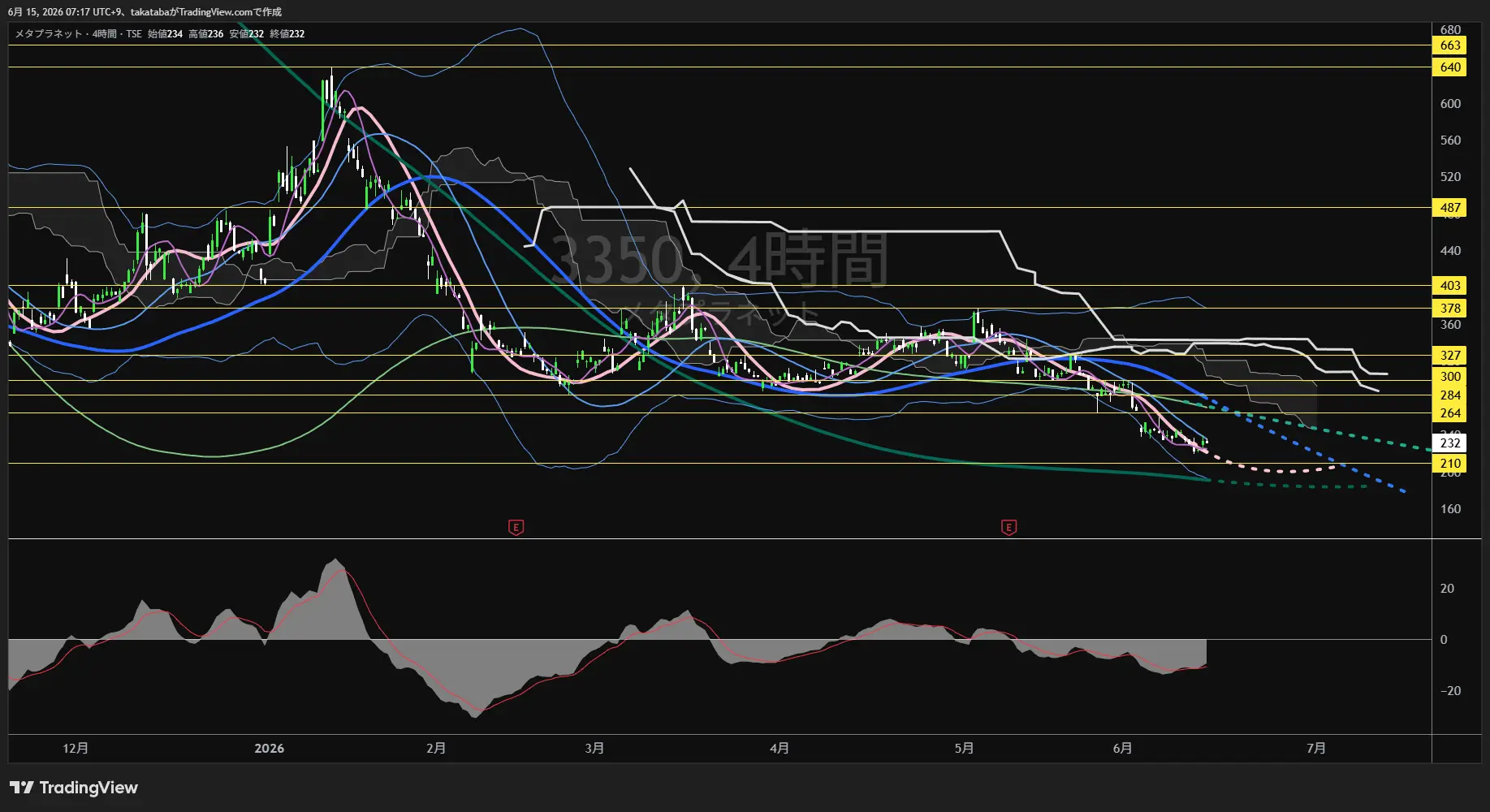Select the yellow 403 price level label
Image resolution: width=1490 pixels, height=812 pixels.
coord(1450,286)
